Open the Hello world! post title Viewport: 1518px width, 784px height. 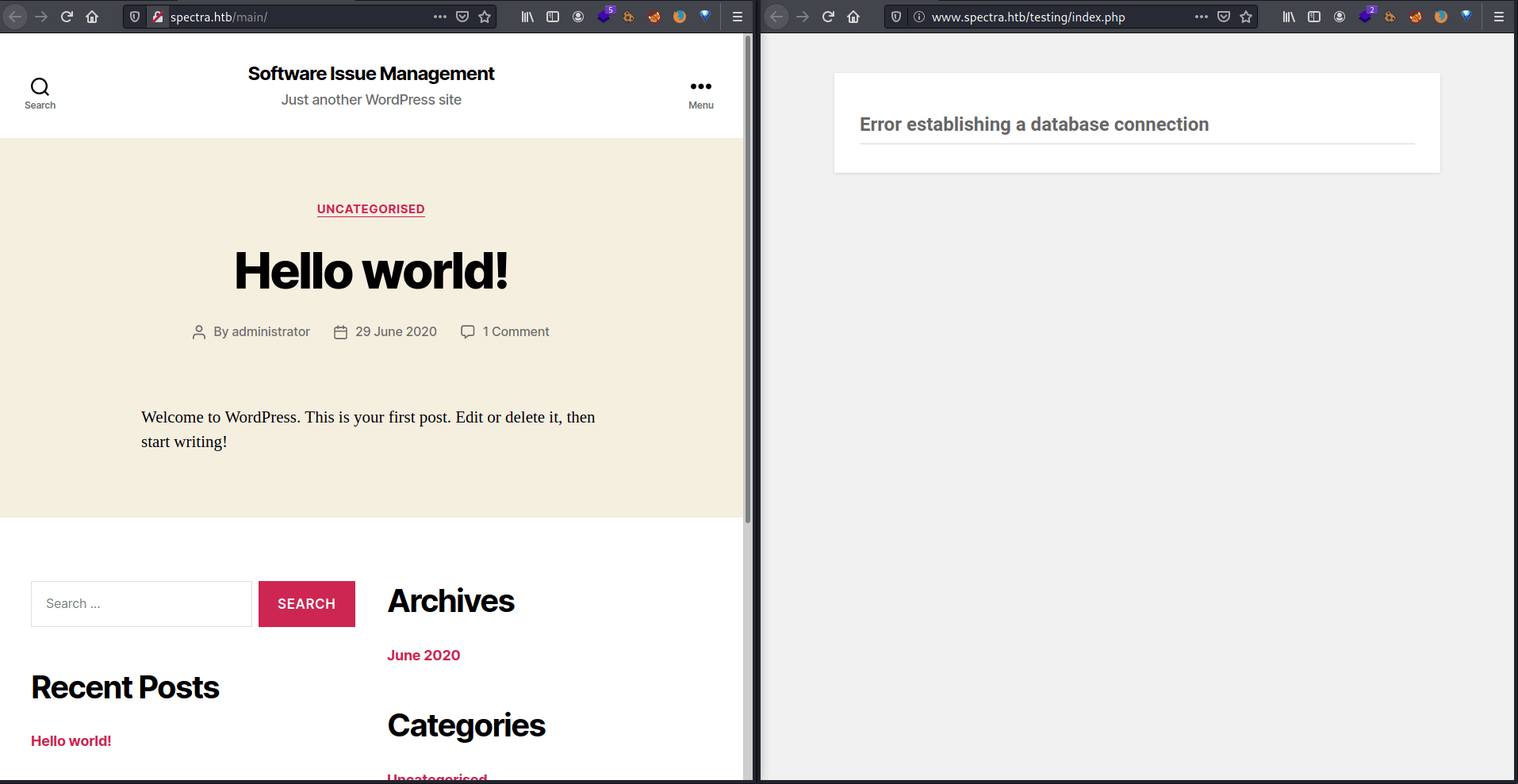[x=371, y=271]
